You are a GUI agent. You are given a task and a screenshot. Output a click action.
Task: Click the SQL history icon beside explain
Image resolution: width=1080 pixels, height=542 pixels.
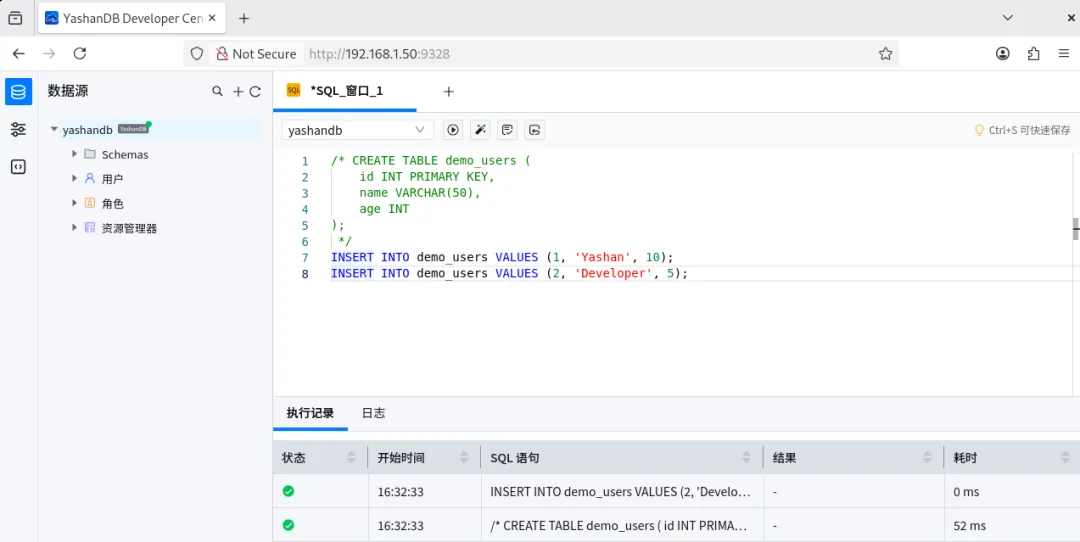click(535, 129)
